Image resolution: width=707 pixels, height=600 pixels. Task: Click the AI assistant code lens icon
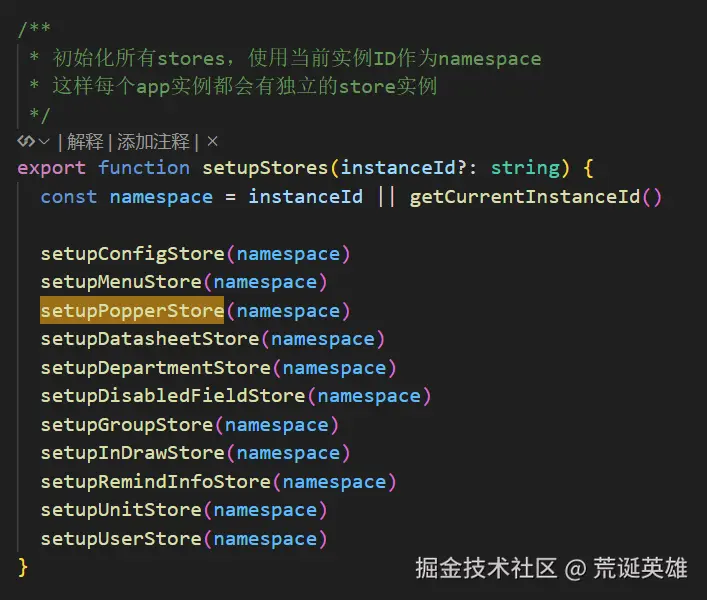pos(25,142)
